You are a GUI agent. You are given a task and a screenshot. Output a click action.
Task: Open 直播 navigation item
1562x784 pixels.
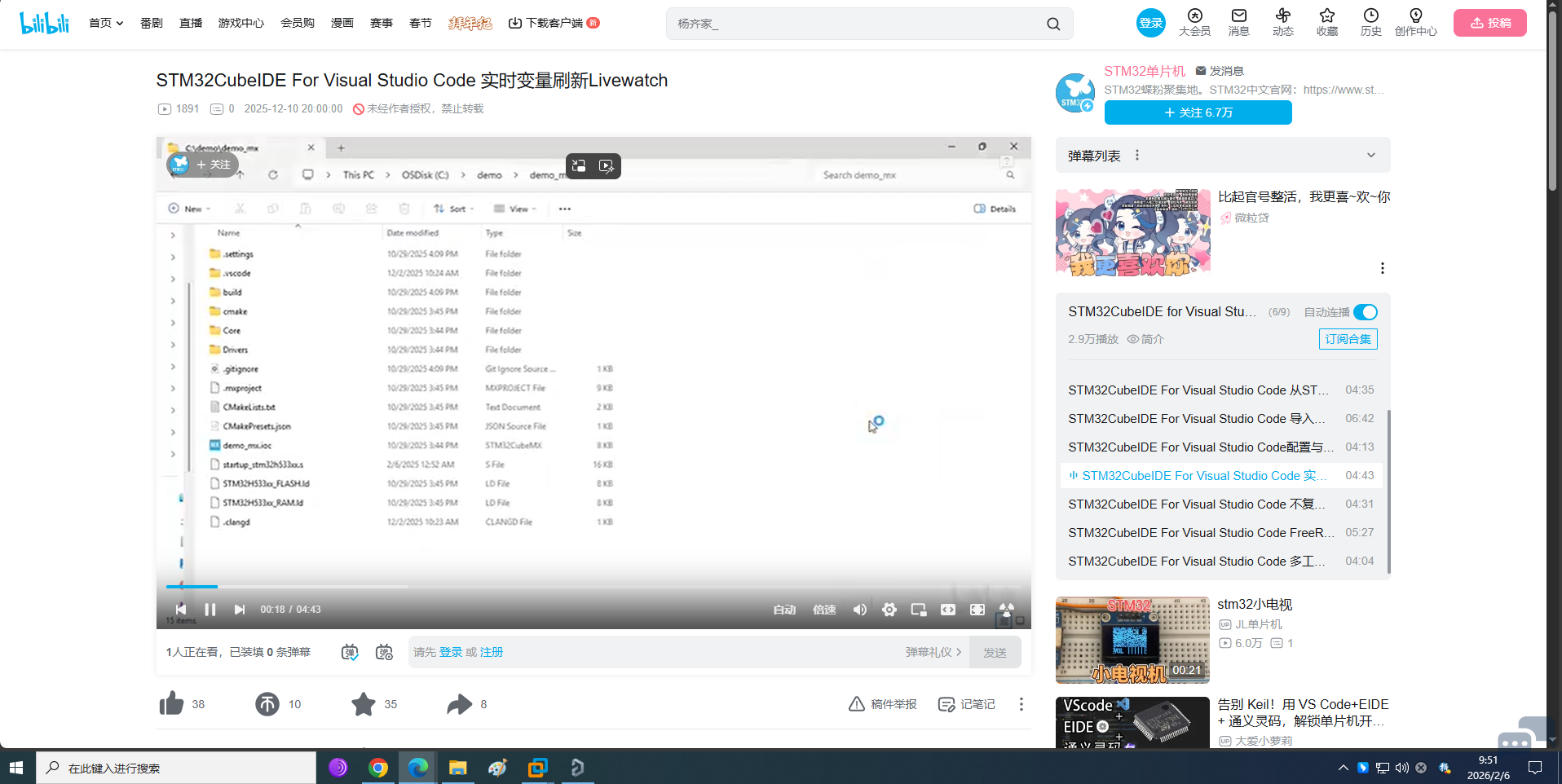[191, 23]
